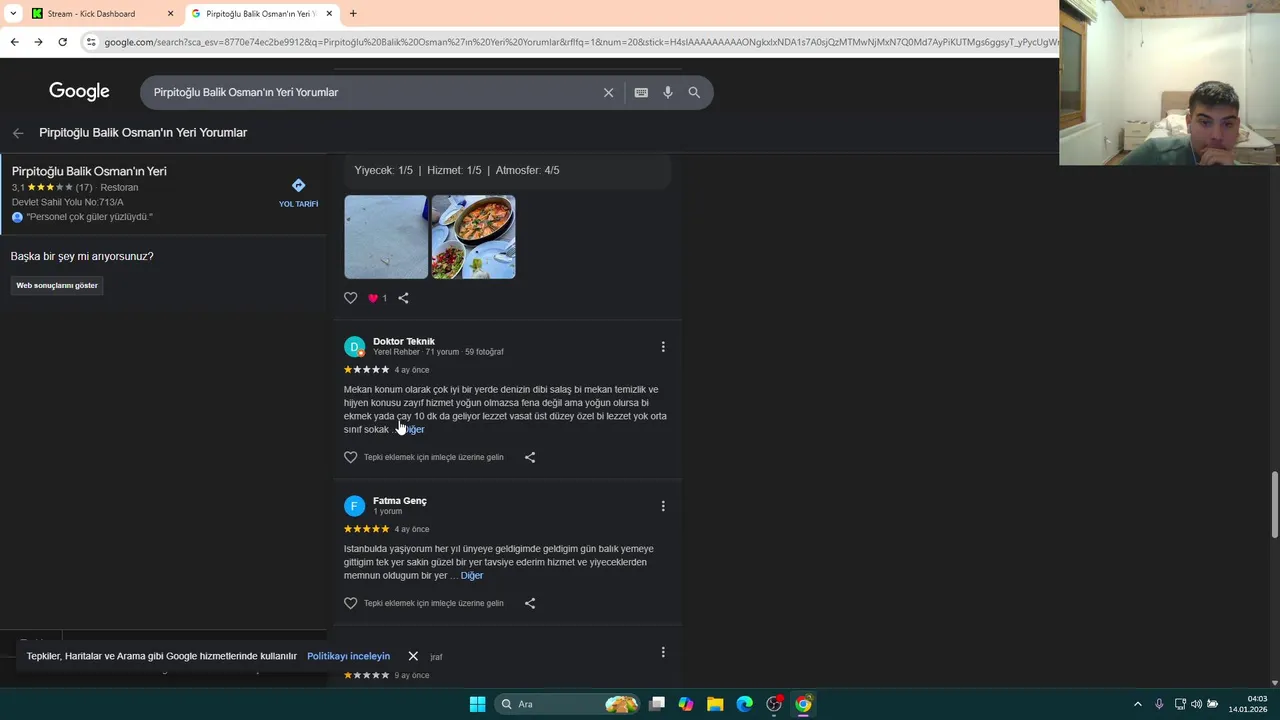This screenshot has width=1280, height=720.
Task: Open more options for Fatma Genç review
Action: click(663, 506)
